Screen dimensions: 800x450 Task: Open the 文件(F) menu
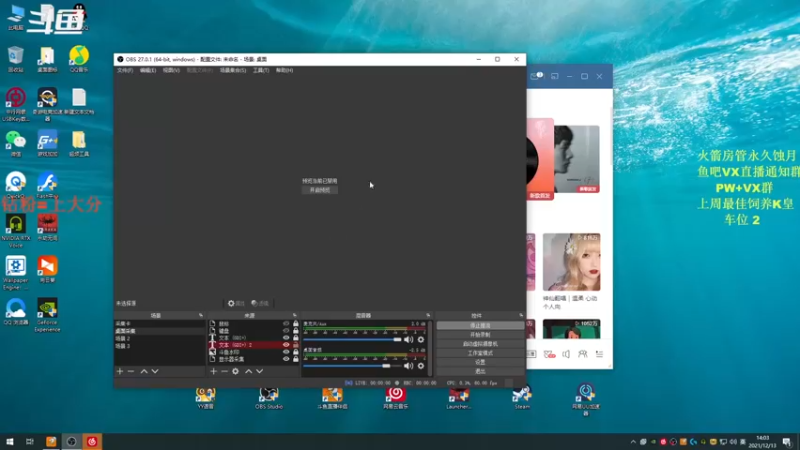(x=125, y=70)
